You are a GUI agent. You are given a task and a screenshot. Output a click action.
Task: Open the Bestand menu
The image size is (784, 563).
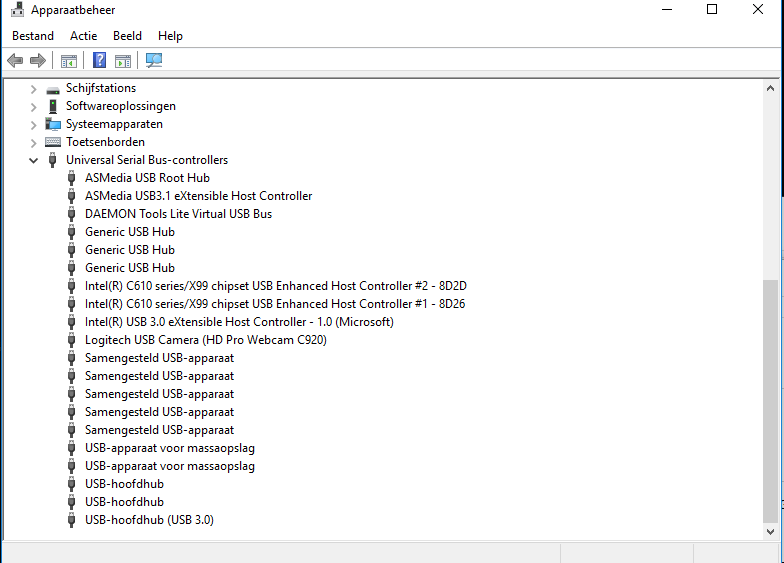coord(33,36)
